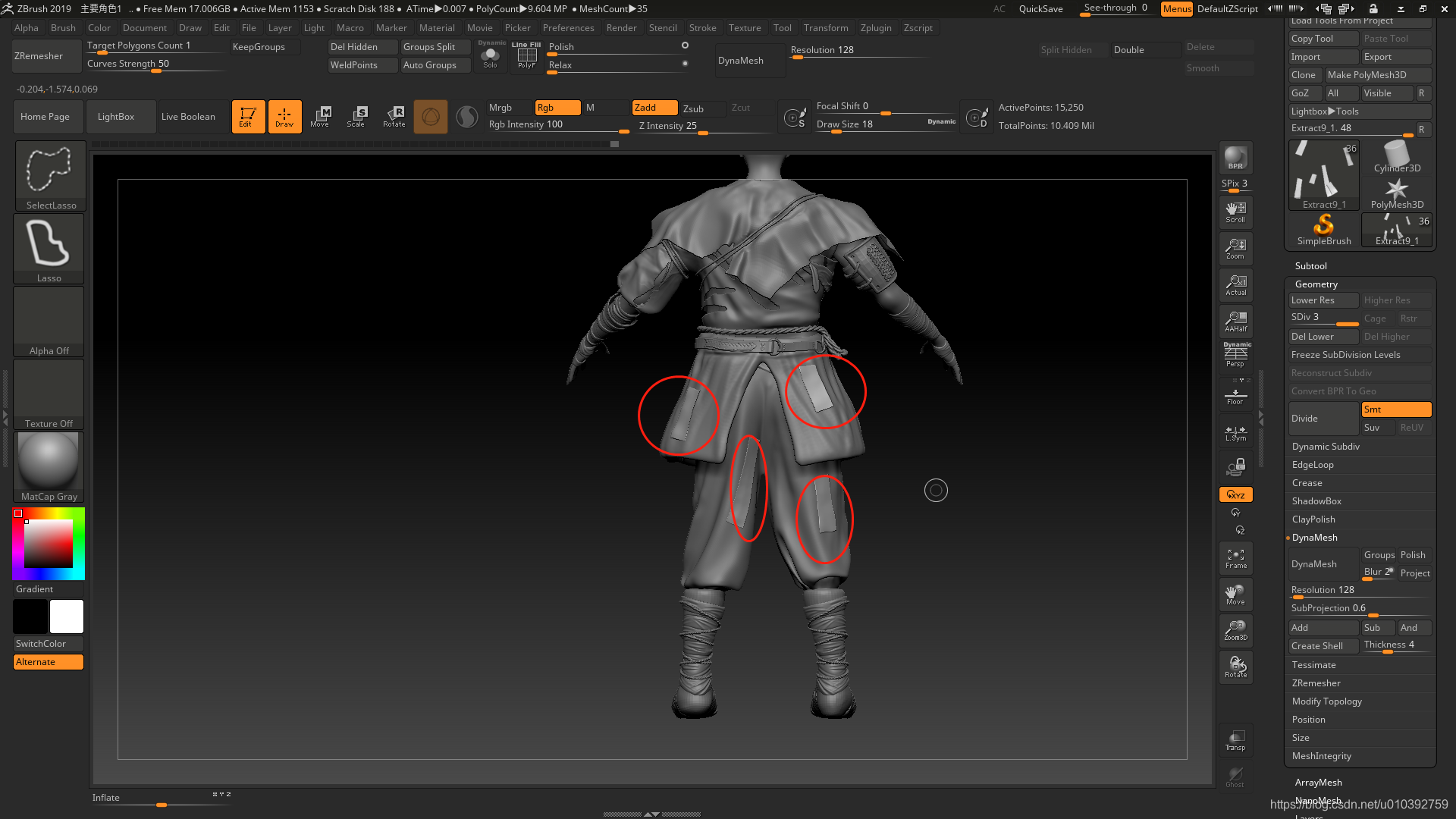
Task: Expand the ZRemesher geometry section
Action: click(1316, 683)
